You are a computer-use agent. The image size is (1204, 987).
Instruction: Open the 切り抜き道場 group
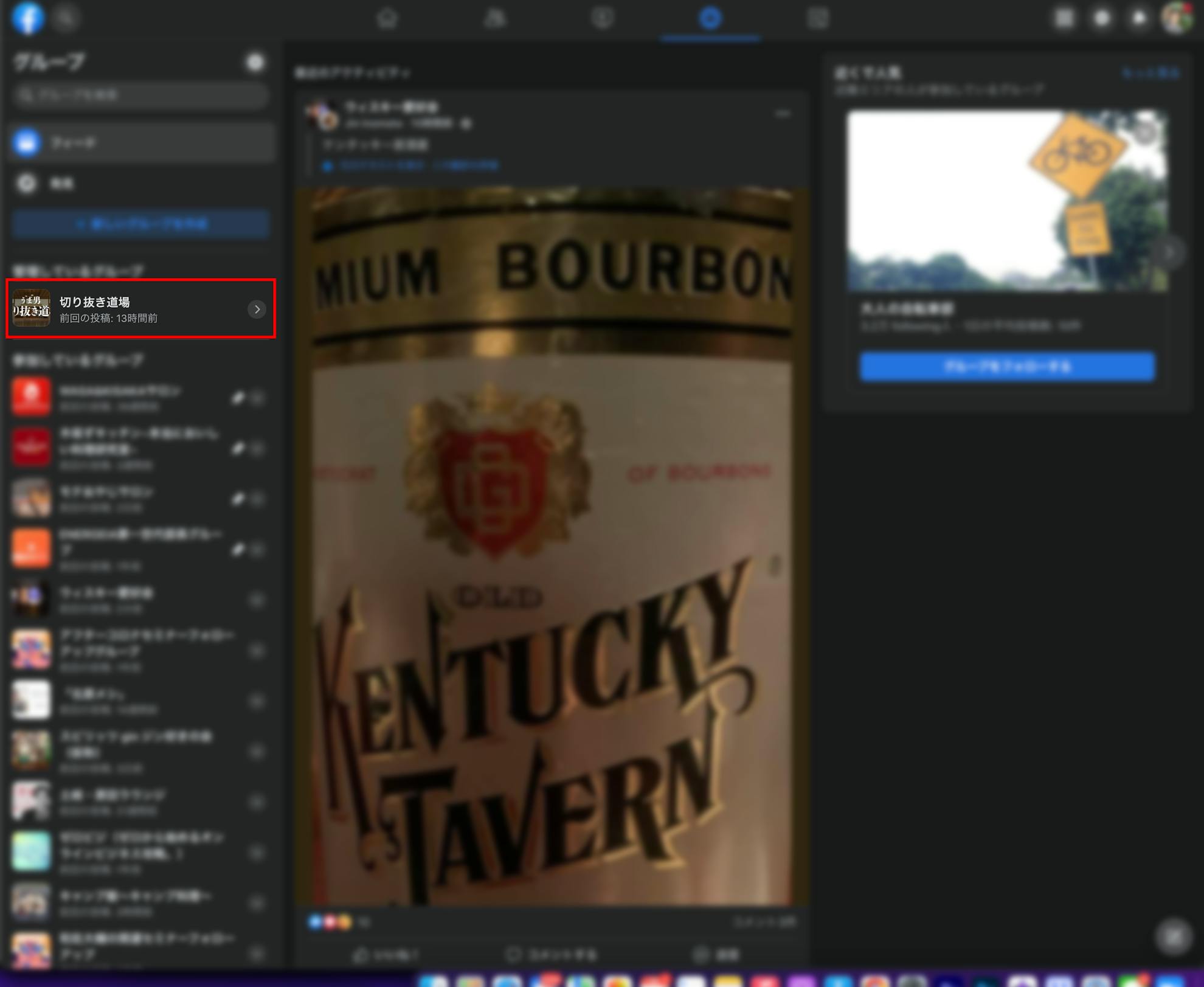tap(140, 309)
